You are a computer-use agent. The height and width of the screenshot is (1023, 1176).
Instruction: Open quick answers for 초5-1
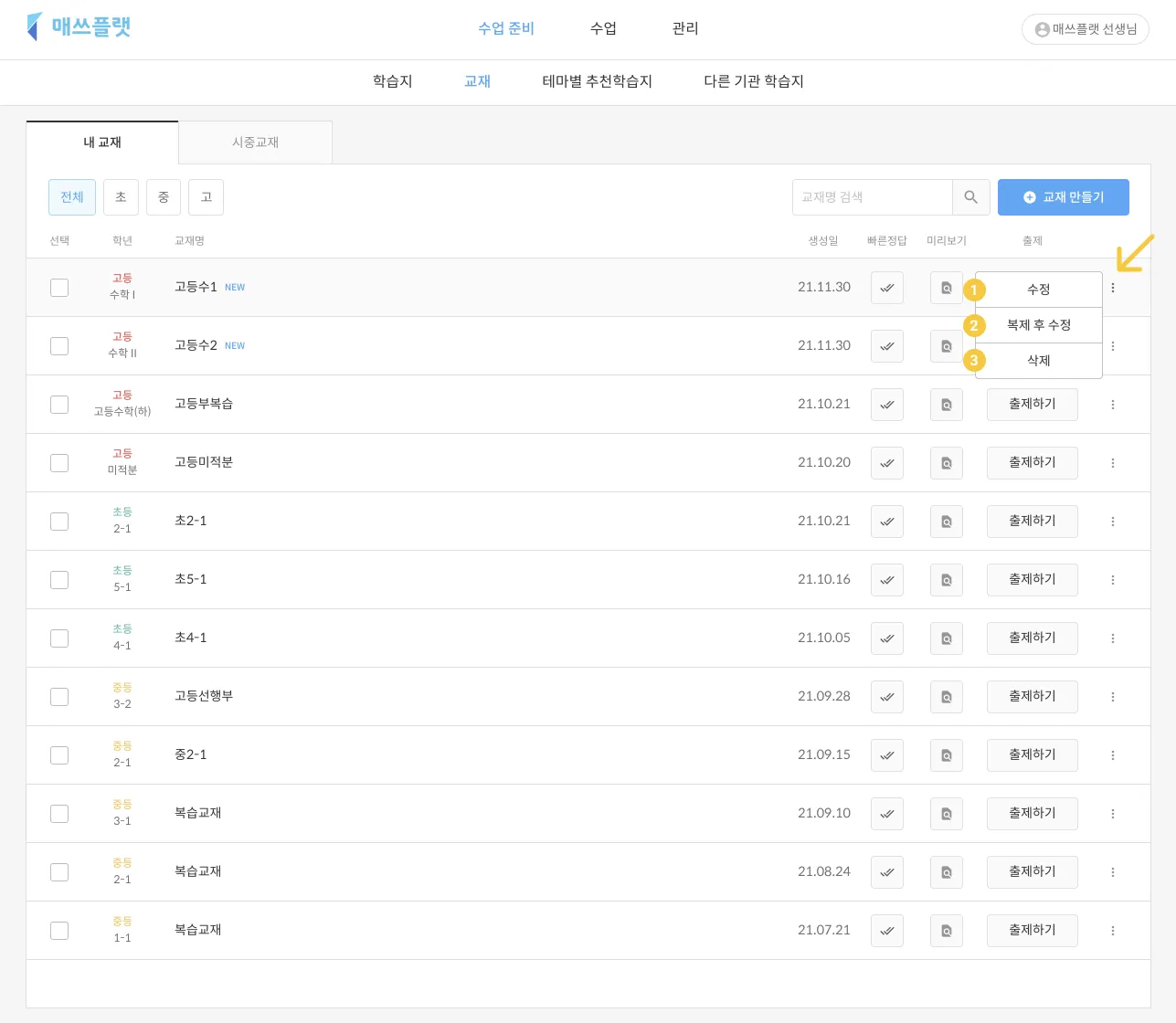tap(887, 580)
